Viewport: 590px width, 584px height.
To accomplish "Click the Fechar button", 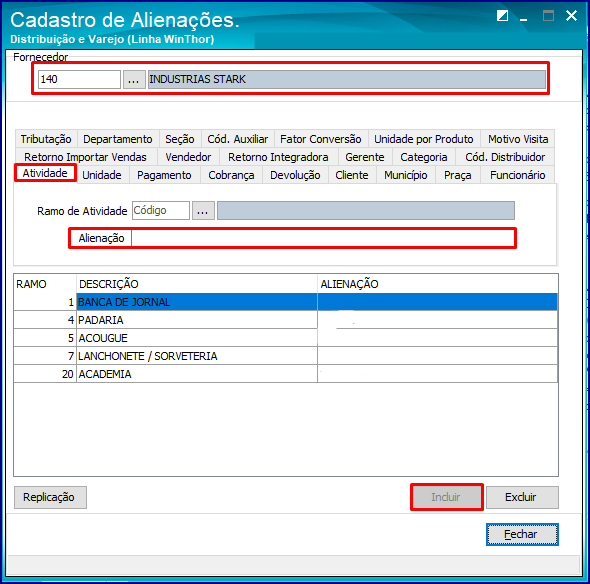I will (522, 534).
